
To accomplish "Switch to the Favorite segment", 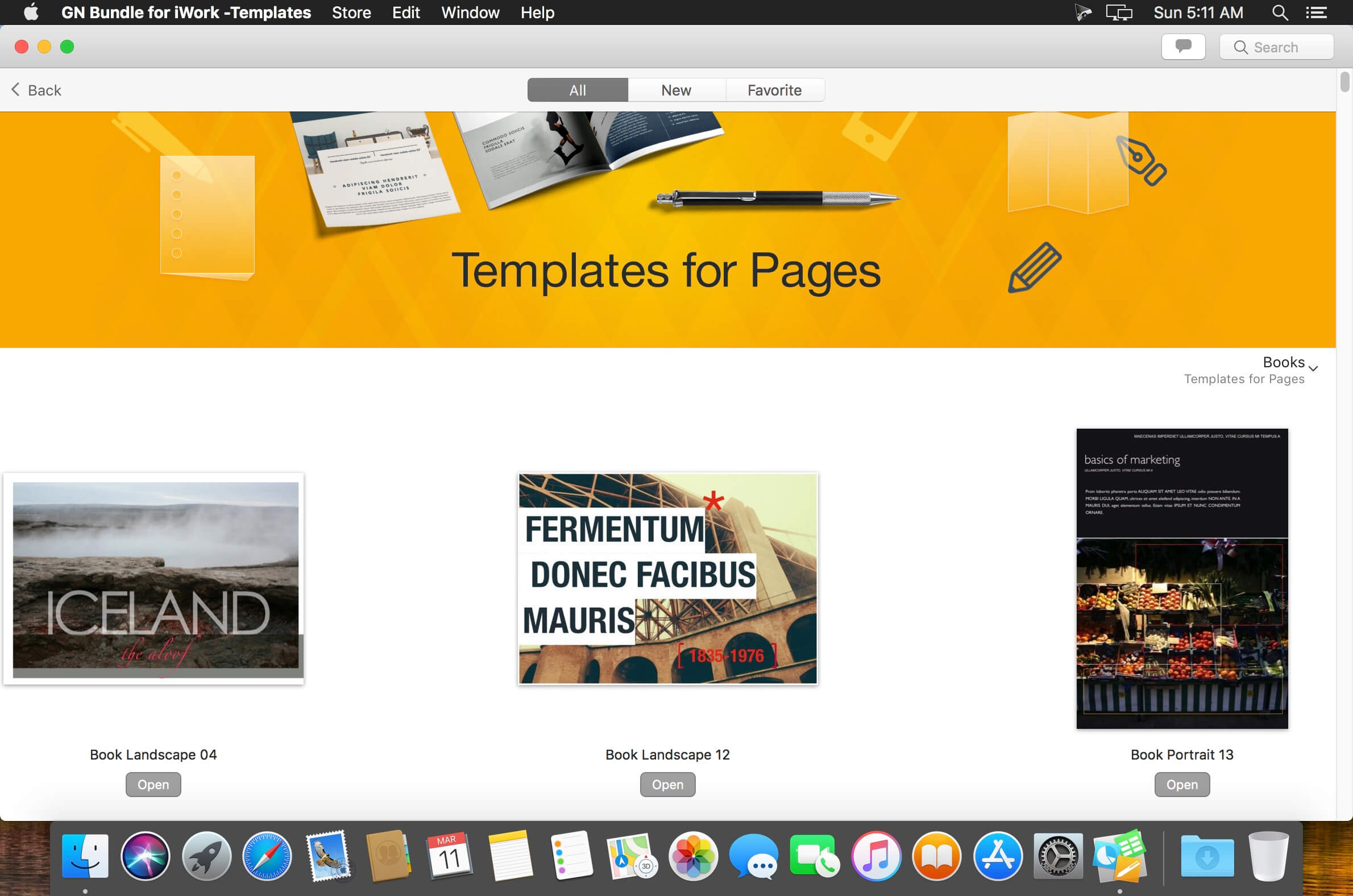I will click(775, 90).
